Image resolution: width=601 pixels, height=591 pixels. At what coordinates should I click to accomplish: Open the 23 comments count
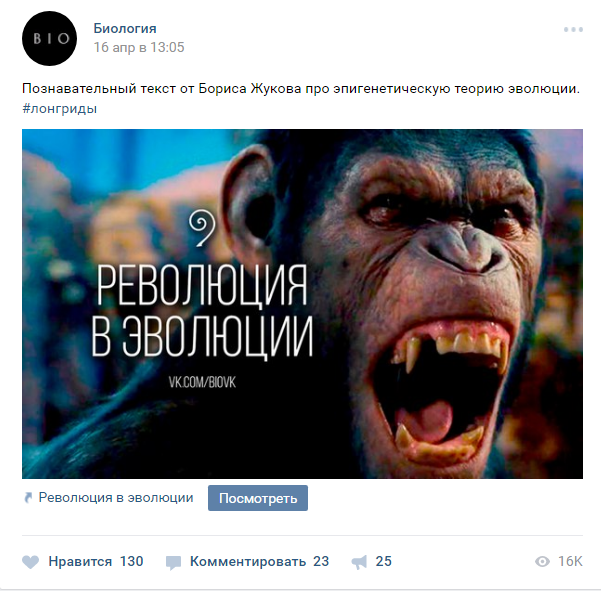click(321, 561)
